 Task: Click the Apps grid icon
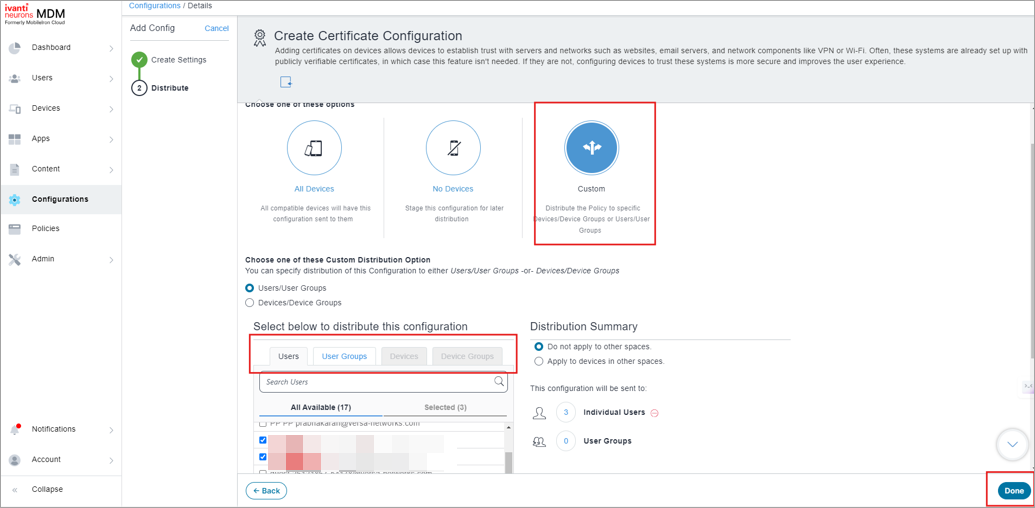tap(15, 139)
